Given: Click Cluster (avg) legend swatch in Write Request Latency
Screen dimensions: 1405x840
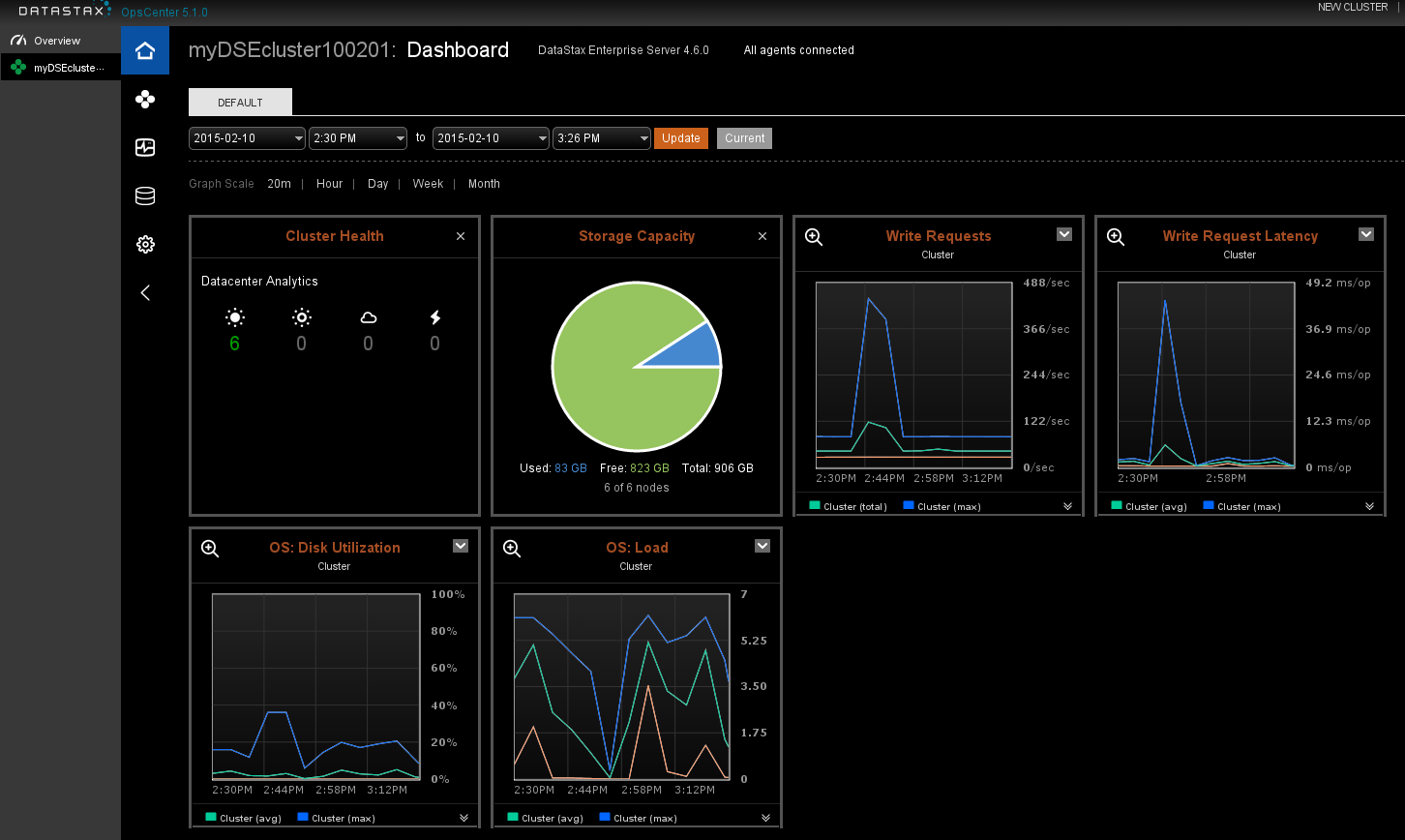Looking at the screenshot, I should pyautogui.click(x=1117, y=505).
